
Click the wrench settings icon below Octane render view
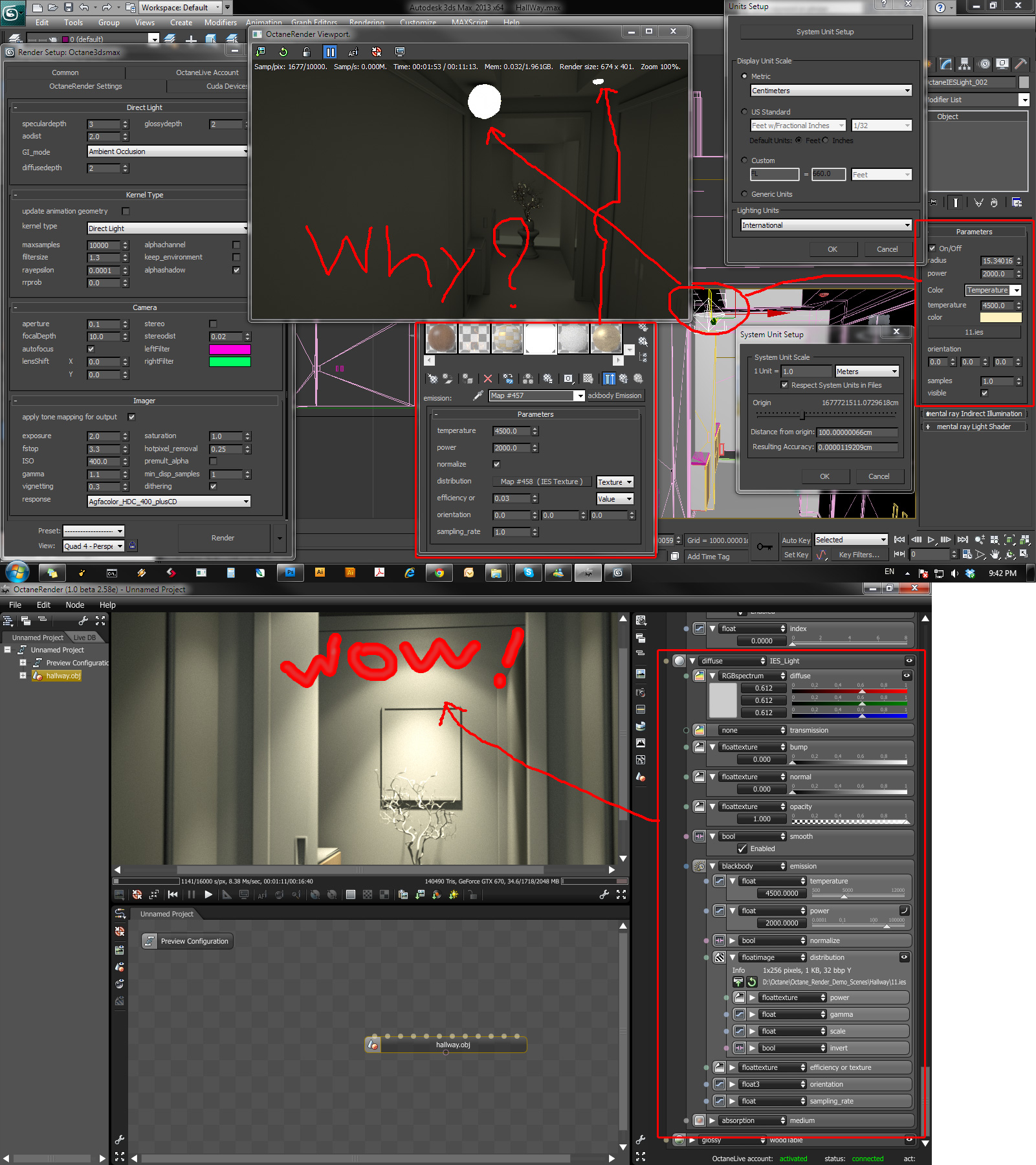pyautogui.click(x=604, y=894)
